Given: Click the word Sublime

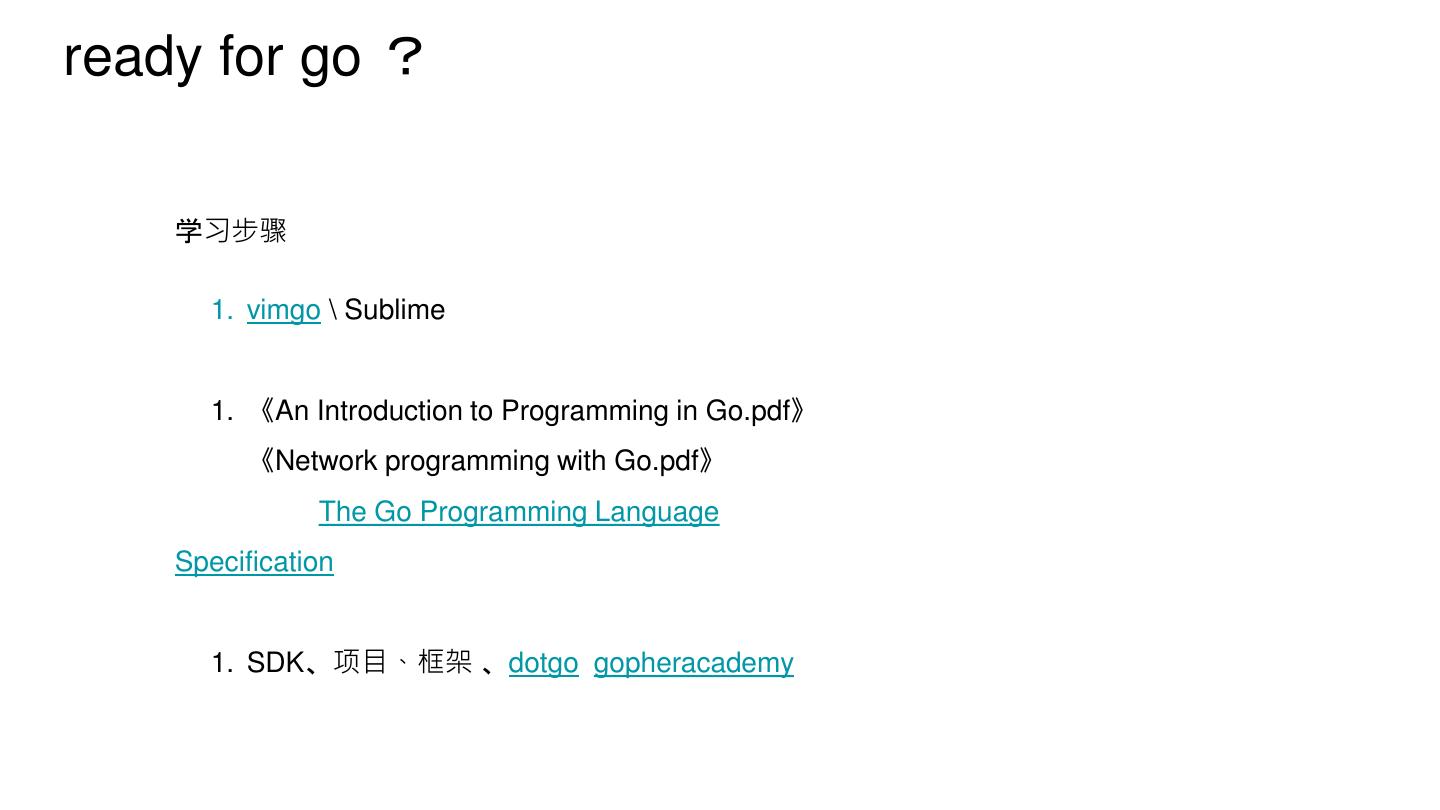Looking at the screenshot, I should (395, 310).
